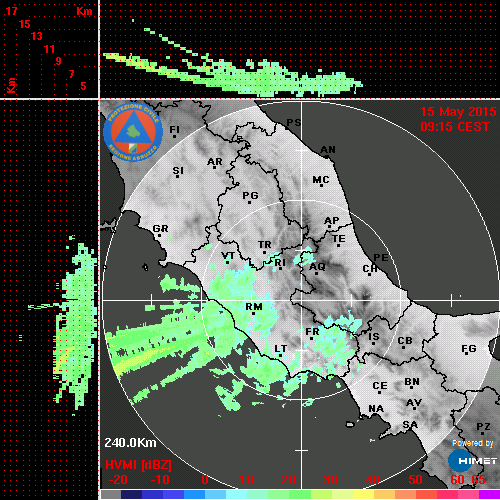Click the radar center crosshair

tap(302, 300)
